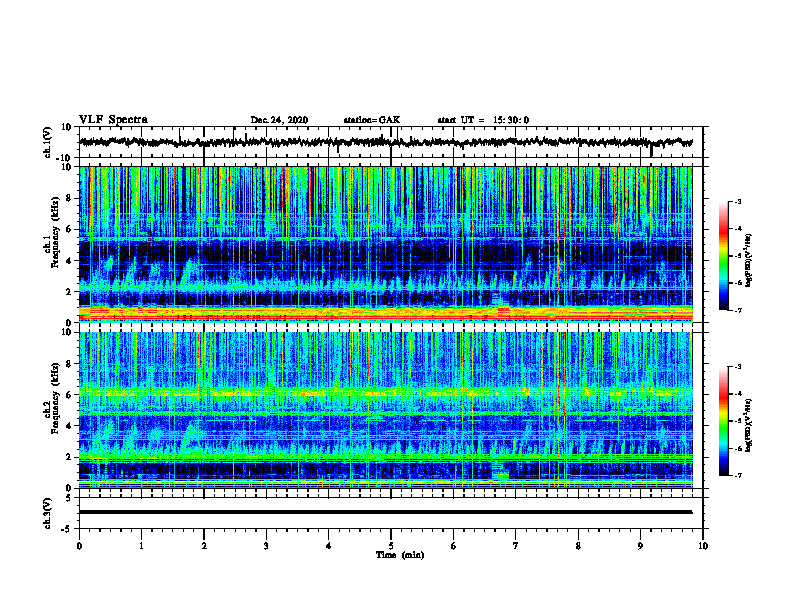Click the ch.1 voltage waveform trace
Viewport: 792px width, 612px height.
(x=385, y=142)
